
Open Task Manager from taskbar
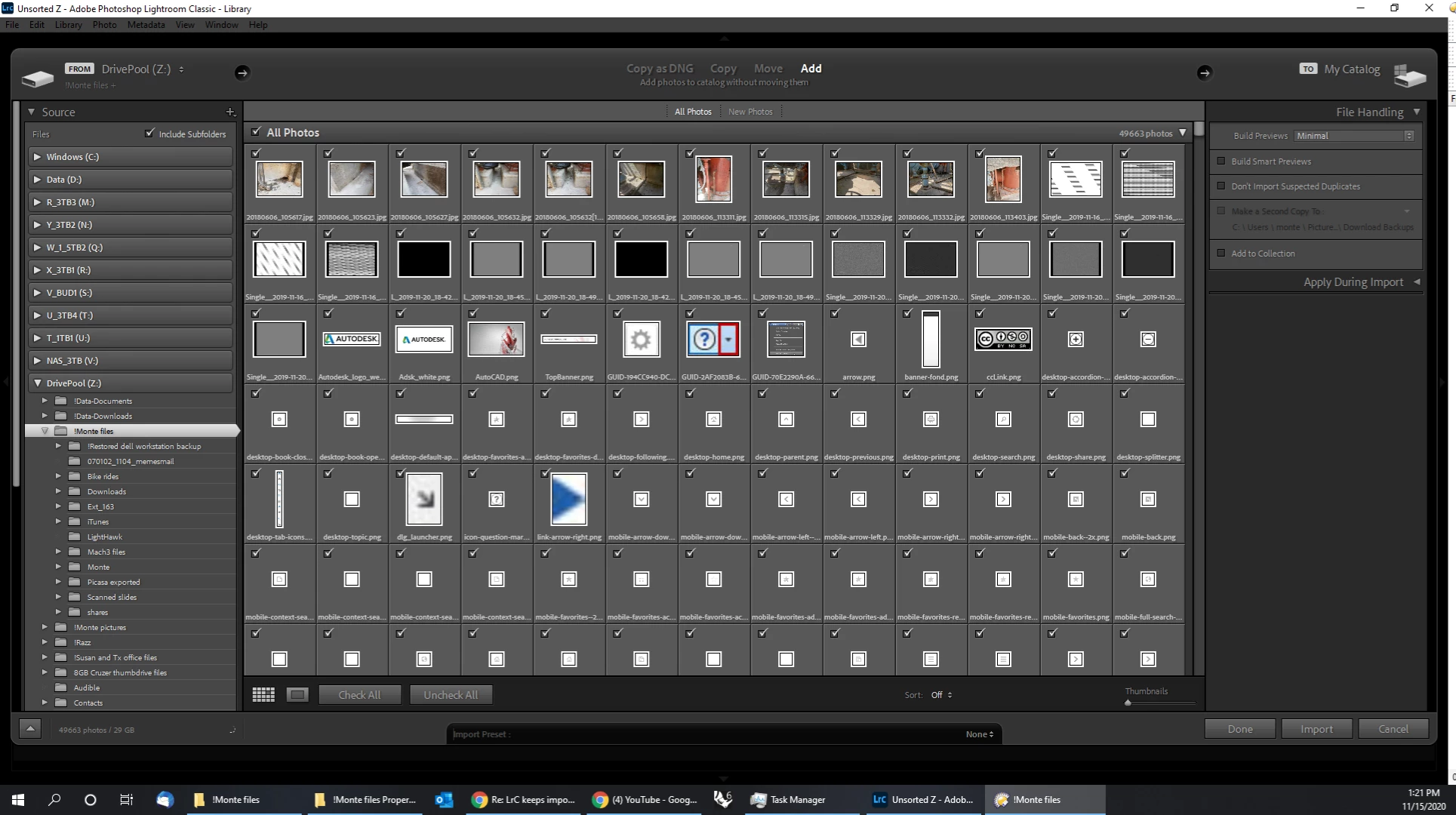click(x=789, y=799)
